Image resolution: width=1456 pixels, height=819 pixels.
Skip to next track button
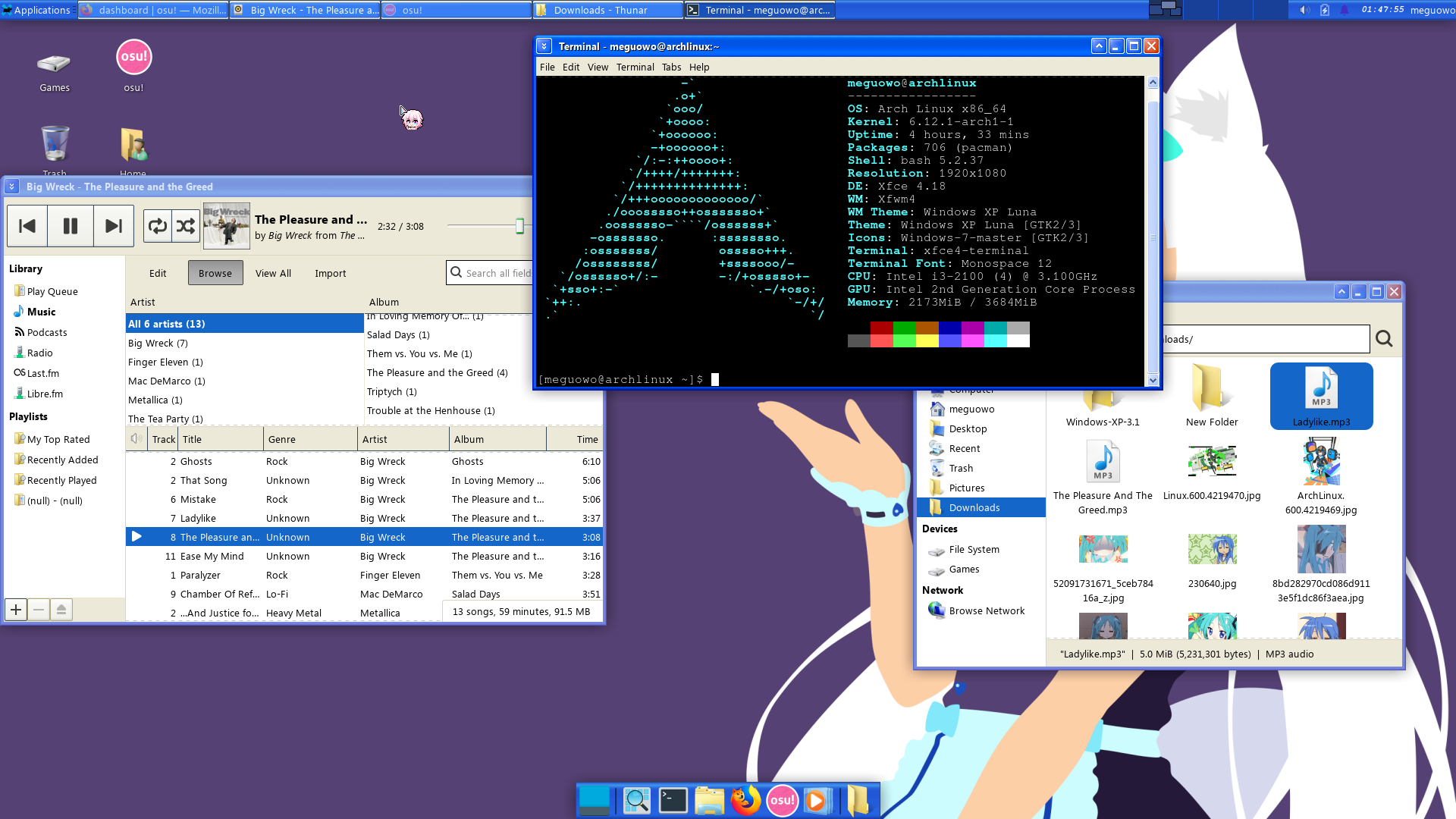pos(114,226)
